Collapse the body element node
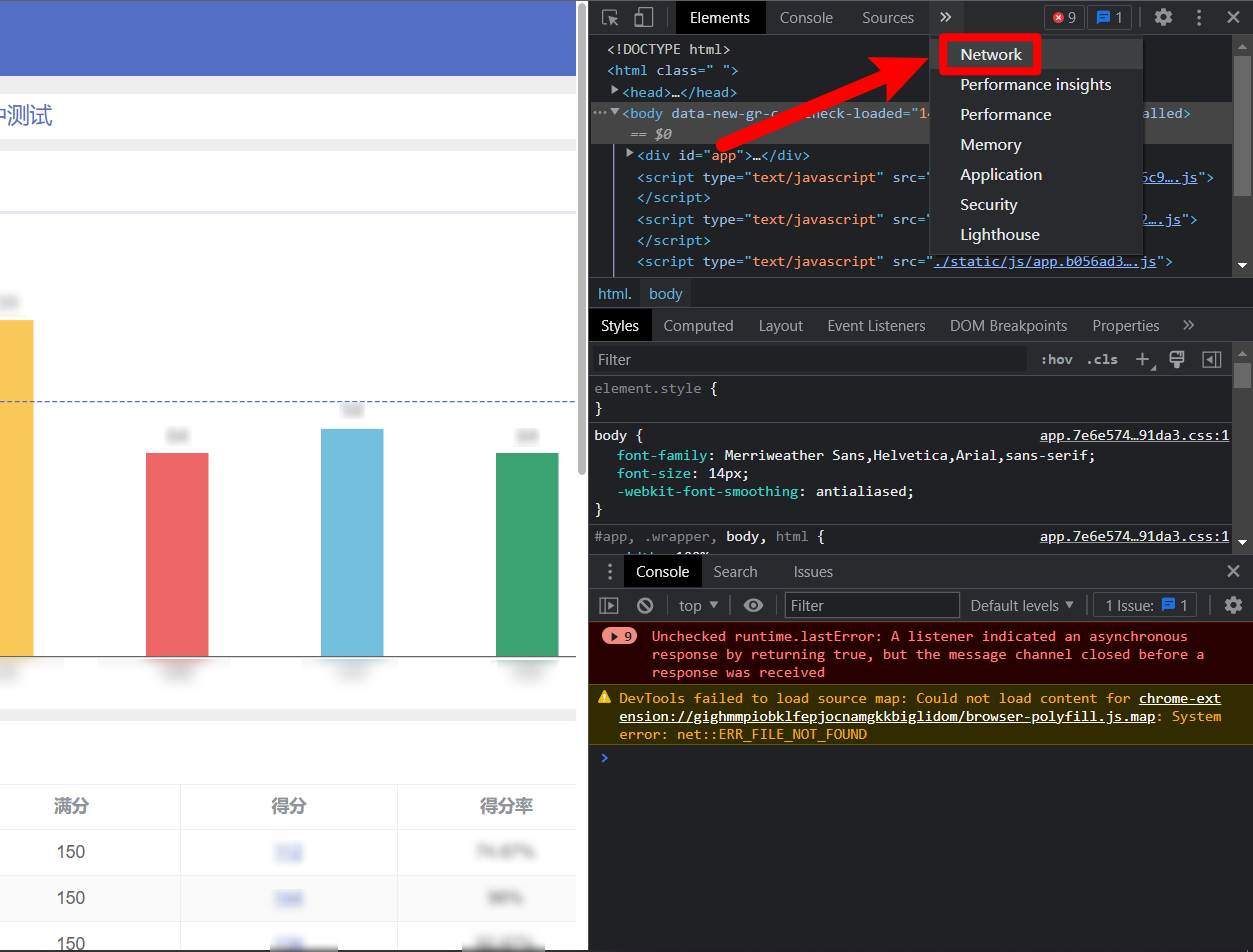 pyautogui.click(x=615, y=113)
